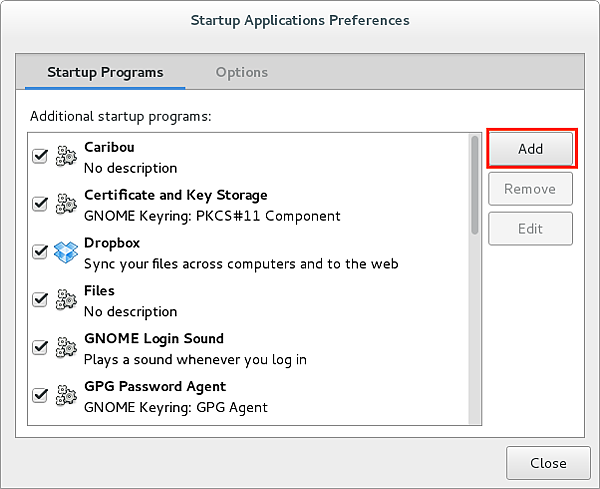The image size is (600, 489).
Task: Toggle the Files startup checkbox
Action: pyautogui.click(x=40, y=300)
